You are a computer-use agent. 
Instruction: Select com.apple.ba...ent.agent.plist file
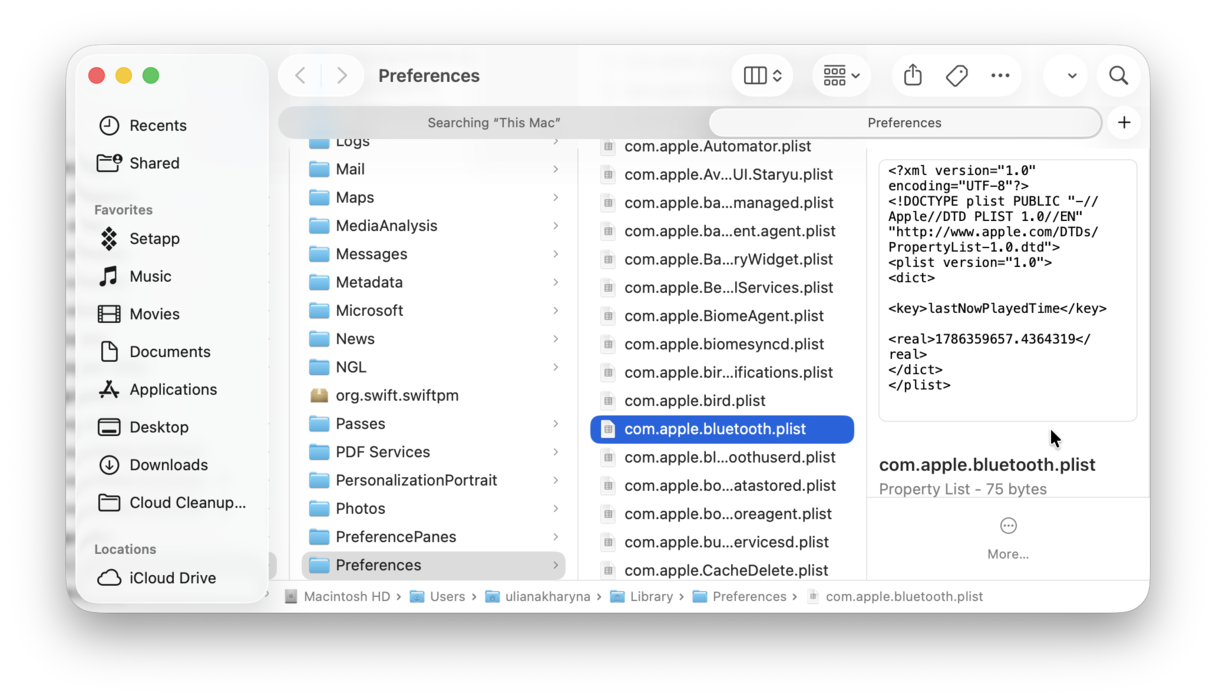[722, 231]
